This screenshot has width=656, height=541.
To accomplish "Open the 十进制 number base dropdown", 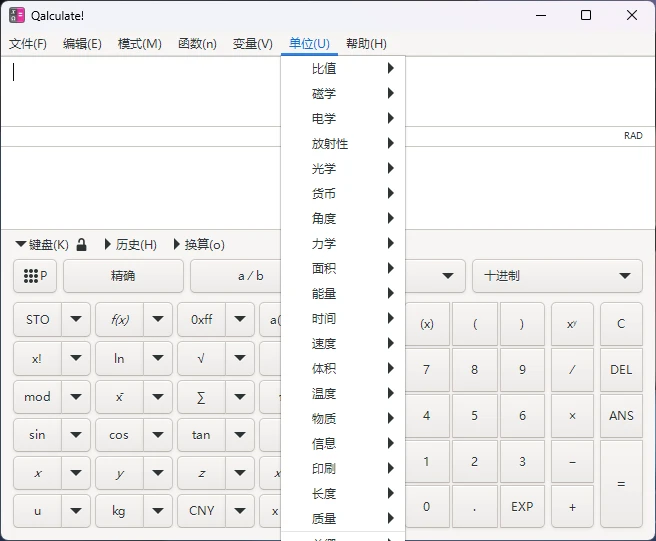I will (557, 276).
